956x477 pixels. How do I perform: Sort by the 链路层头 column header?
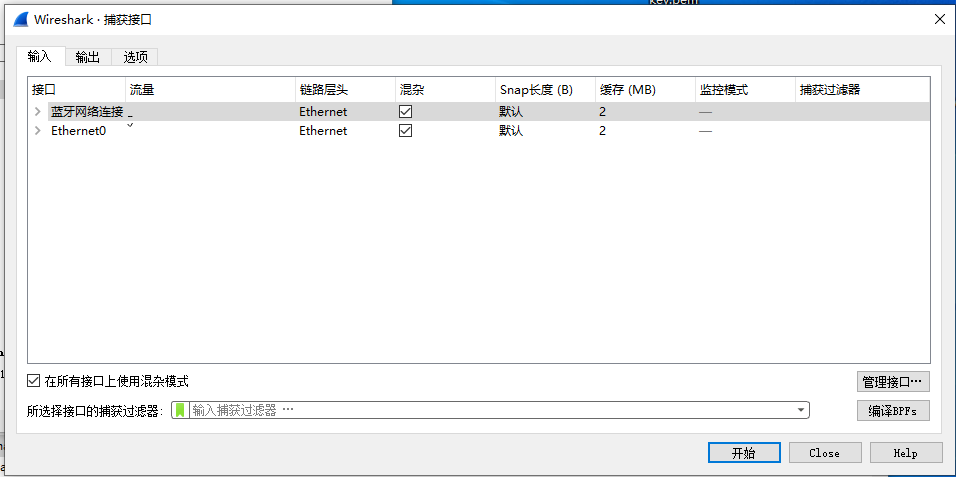click(x=345, y=90)
